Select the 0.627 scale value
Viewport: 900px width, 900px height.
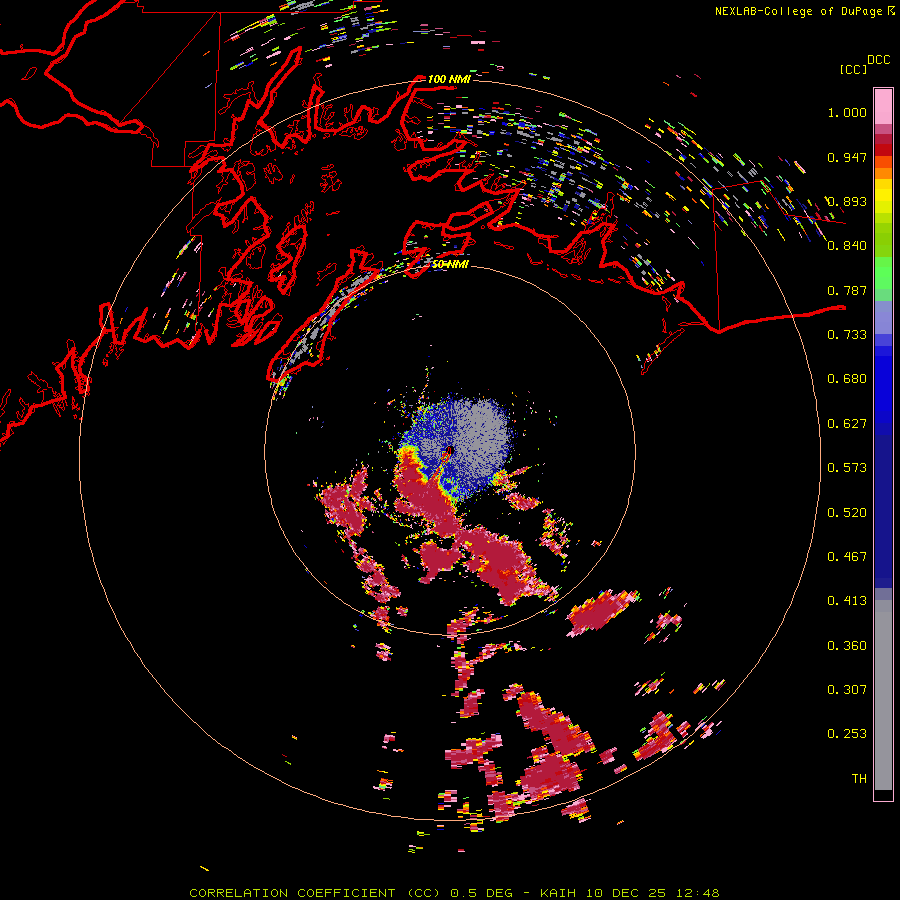(x=847, y=424)
